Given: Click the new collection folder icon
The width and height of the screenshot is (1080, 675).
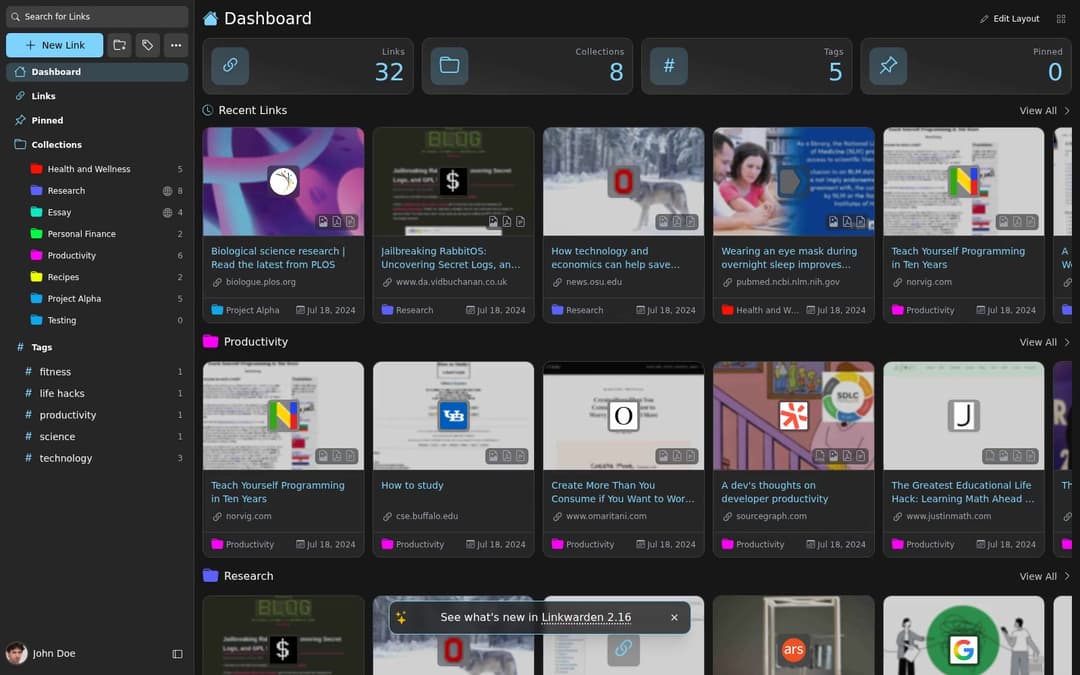Looking at the screenshot, I should [119, 45].
